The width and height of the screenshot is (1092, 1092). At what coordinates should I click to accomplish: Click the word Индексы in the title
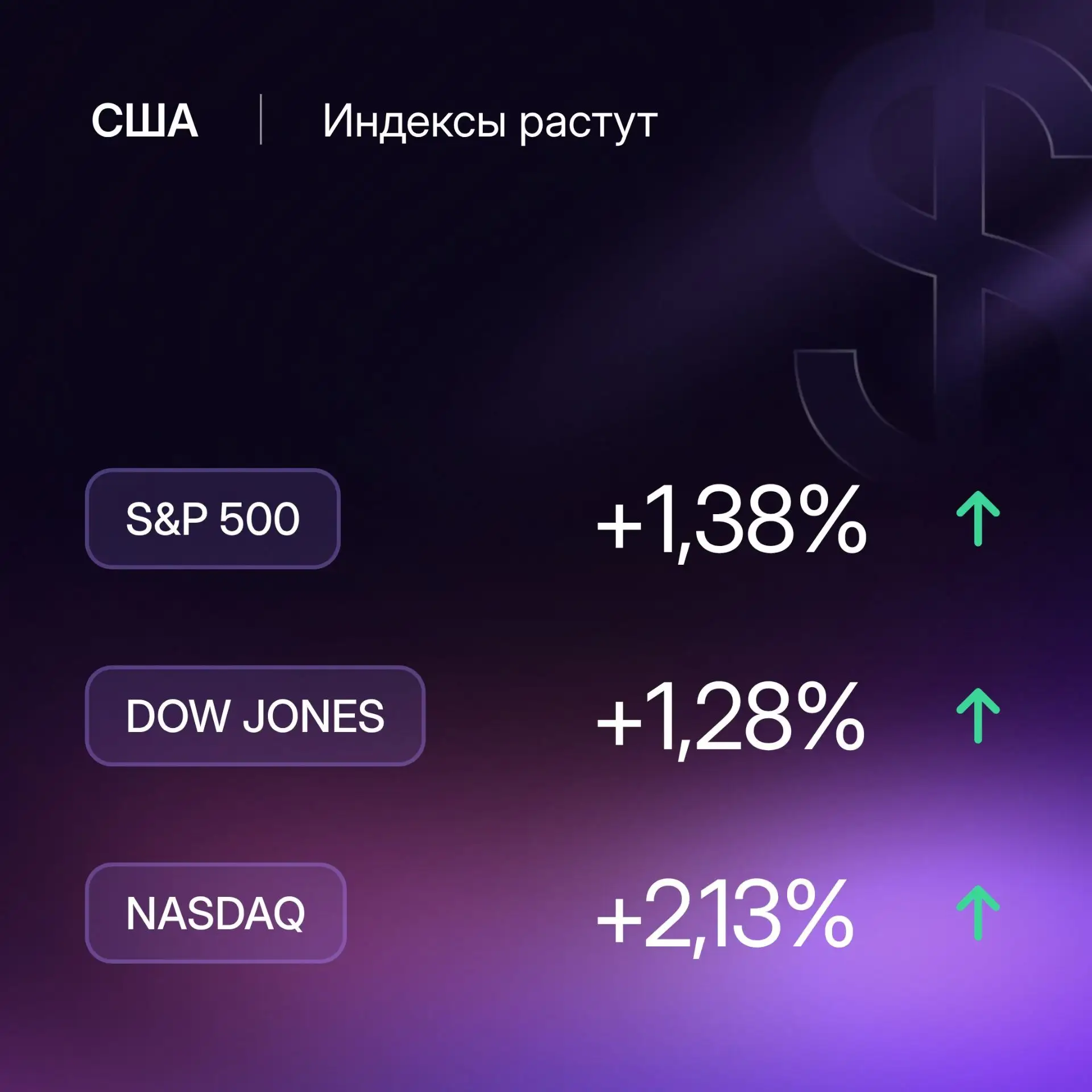click(414, 121)
